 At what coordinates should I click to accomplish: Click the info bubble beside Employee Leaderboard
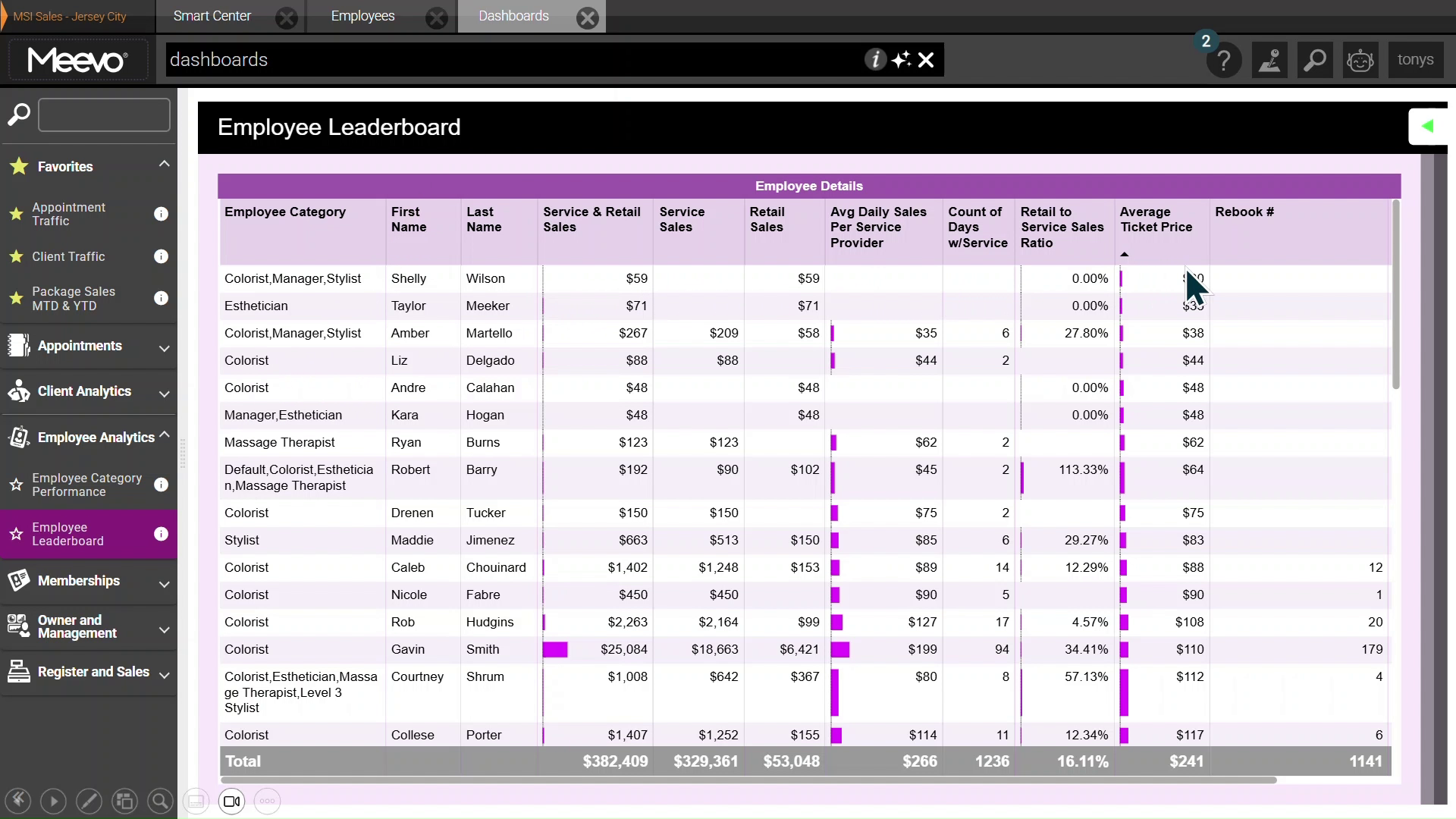click(x=161, y=534)
